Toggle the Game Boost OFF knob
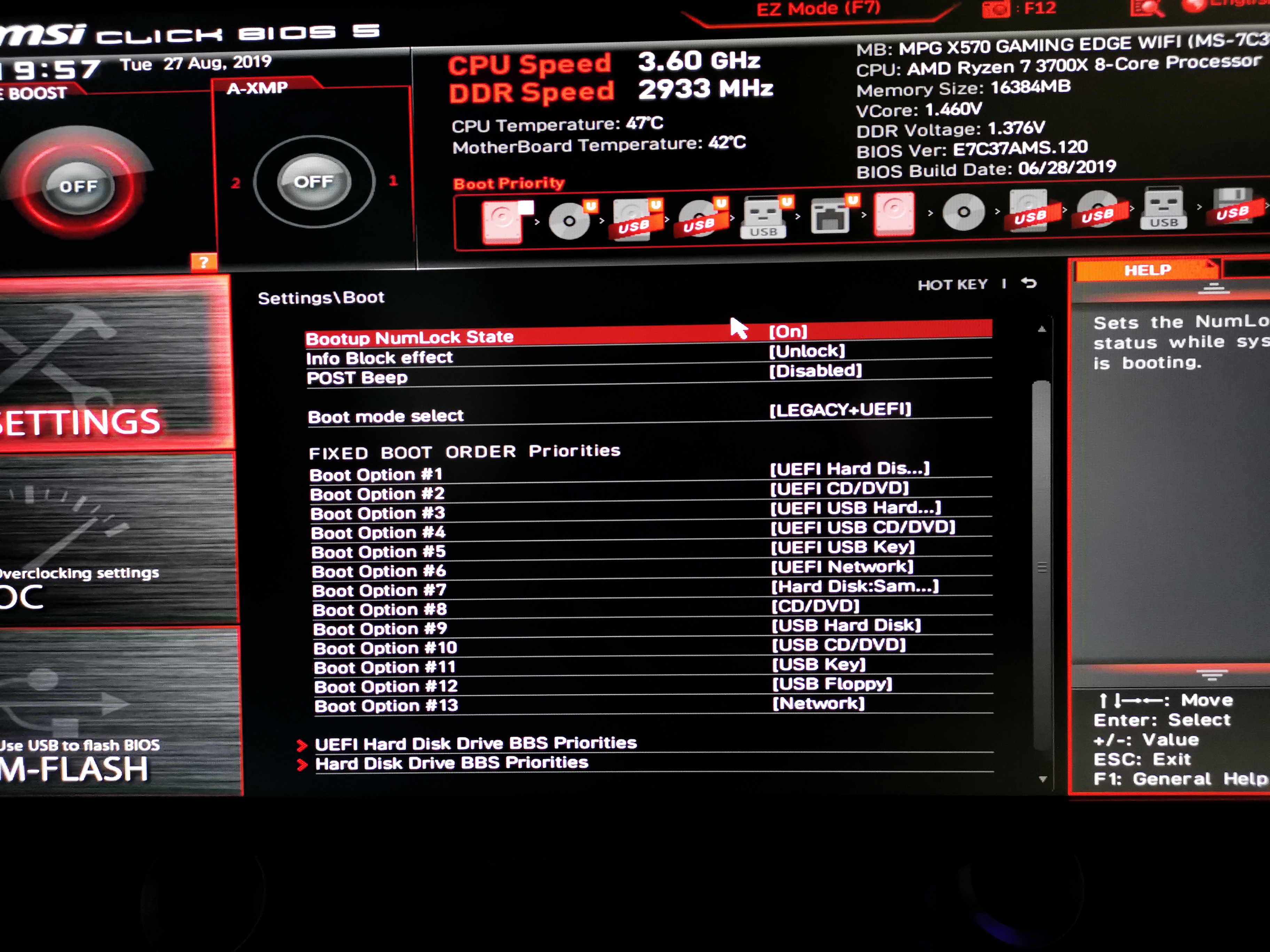This screenshot has height=952, width=1270. point(78,186)
